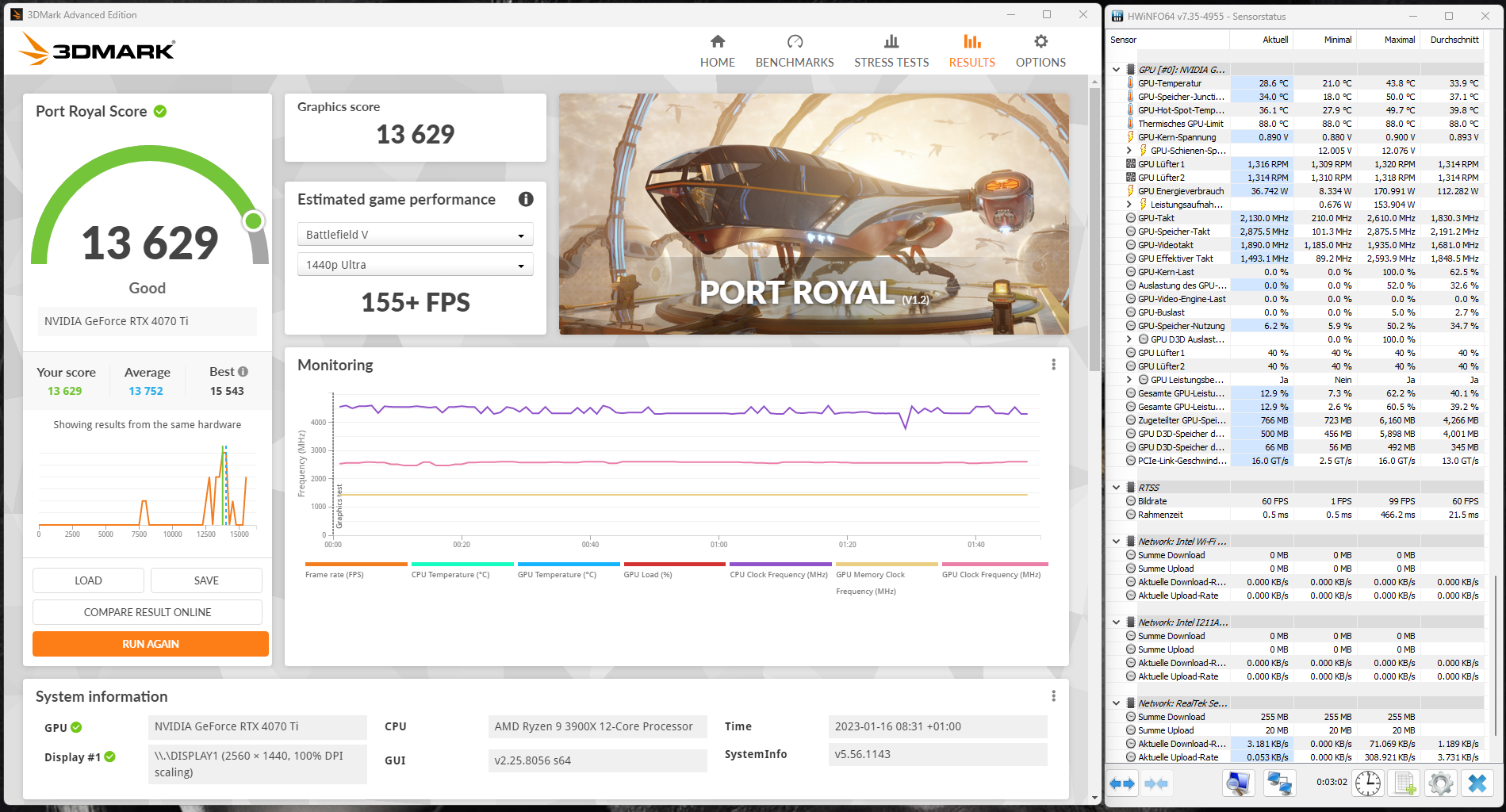Click the info icon beside Best score
1506x812 pixels.
243,372
